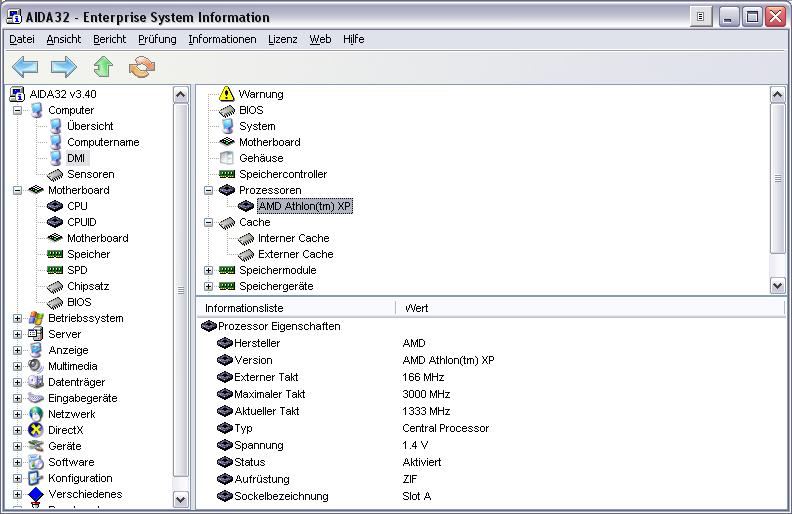The image size is (792, 514).
Task: Click the DirectX yellow X icon
Action: pyautogui.click(x=36, y=430)
